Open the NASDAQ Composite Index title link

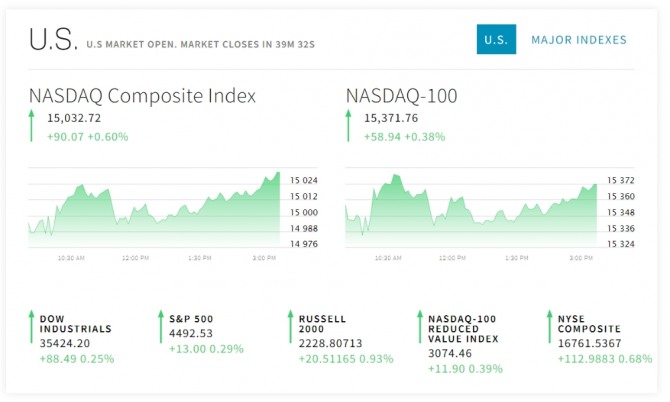[x=142, y=96]
